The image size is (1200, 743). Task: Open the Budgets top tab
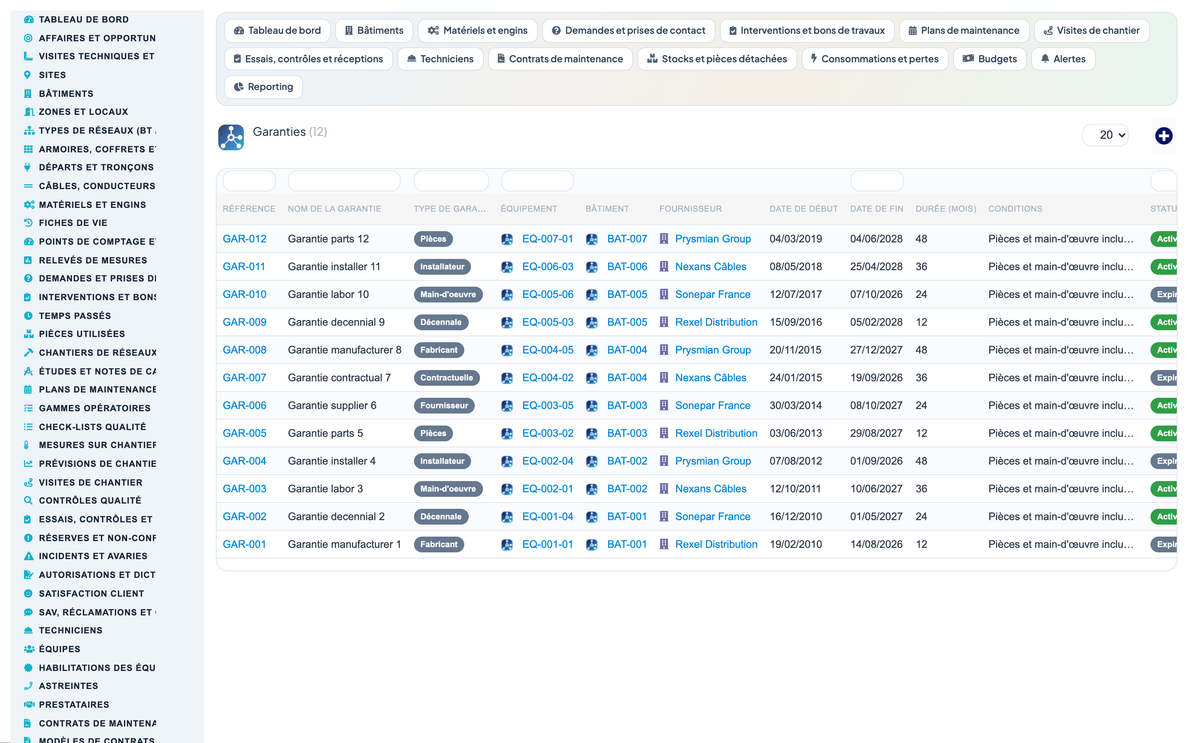pyautogui.click(x=989, y=59)
